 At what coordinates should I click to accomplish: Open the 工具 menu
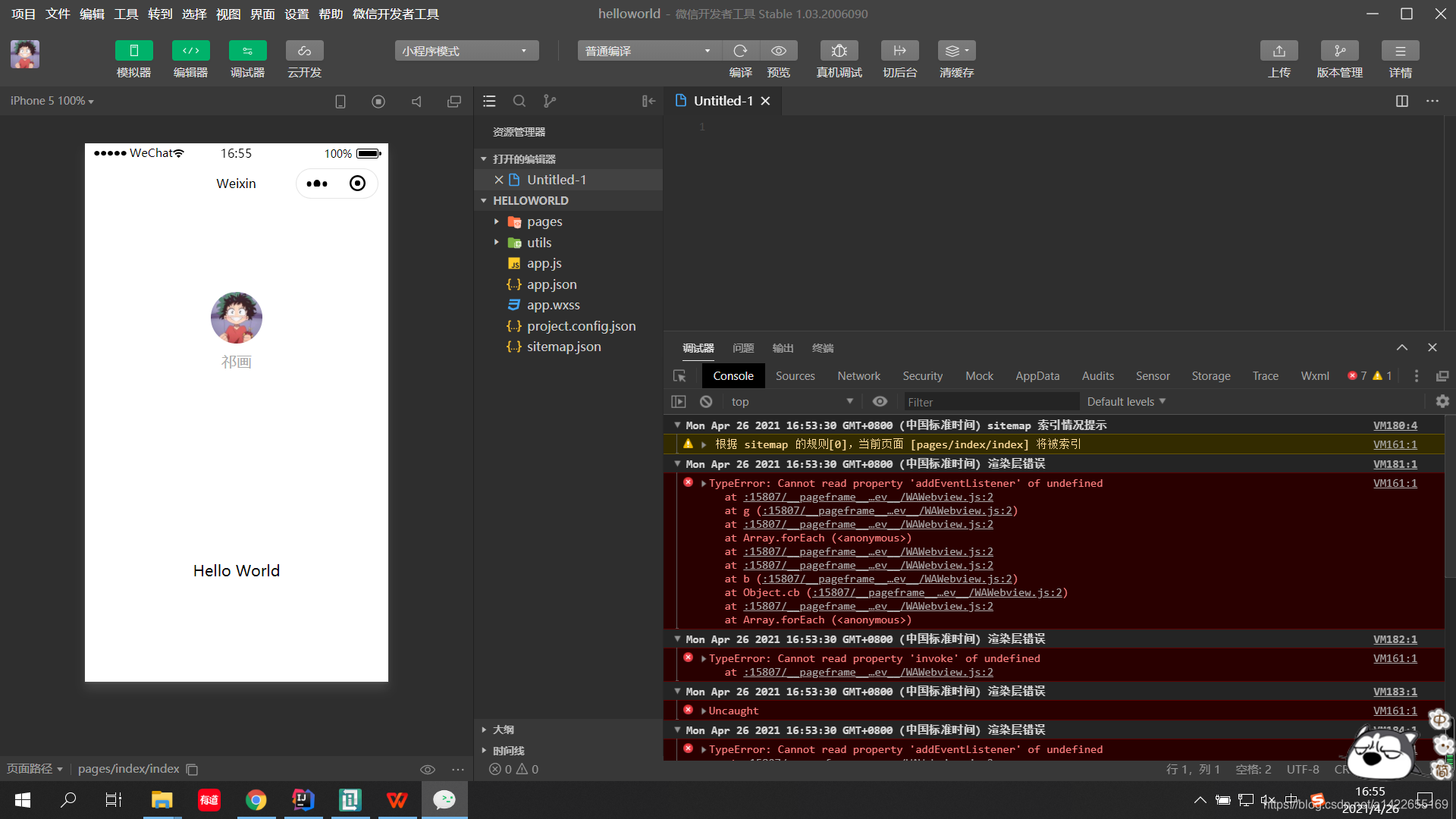[126, 14]
